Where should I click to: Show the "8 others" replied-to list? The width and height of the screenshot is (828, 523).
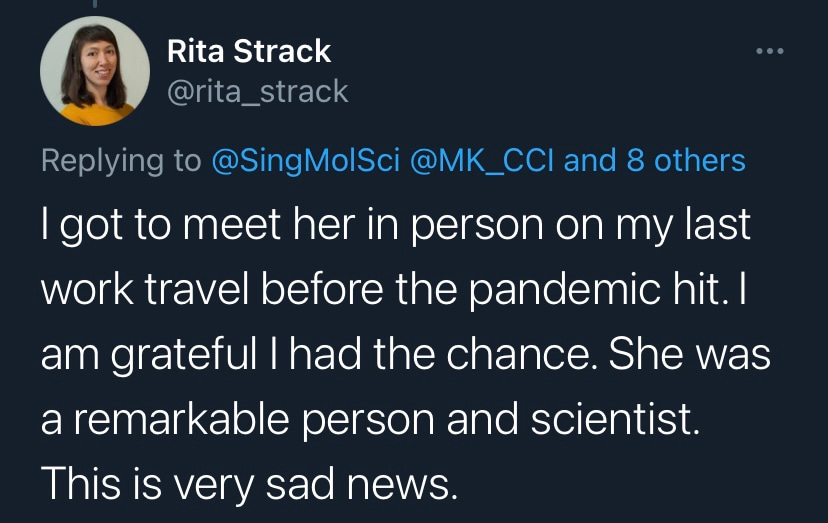(686, 160)
